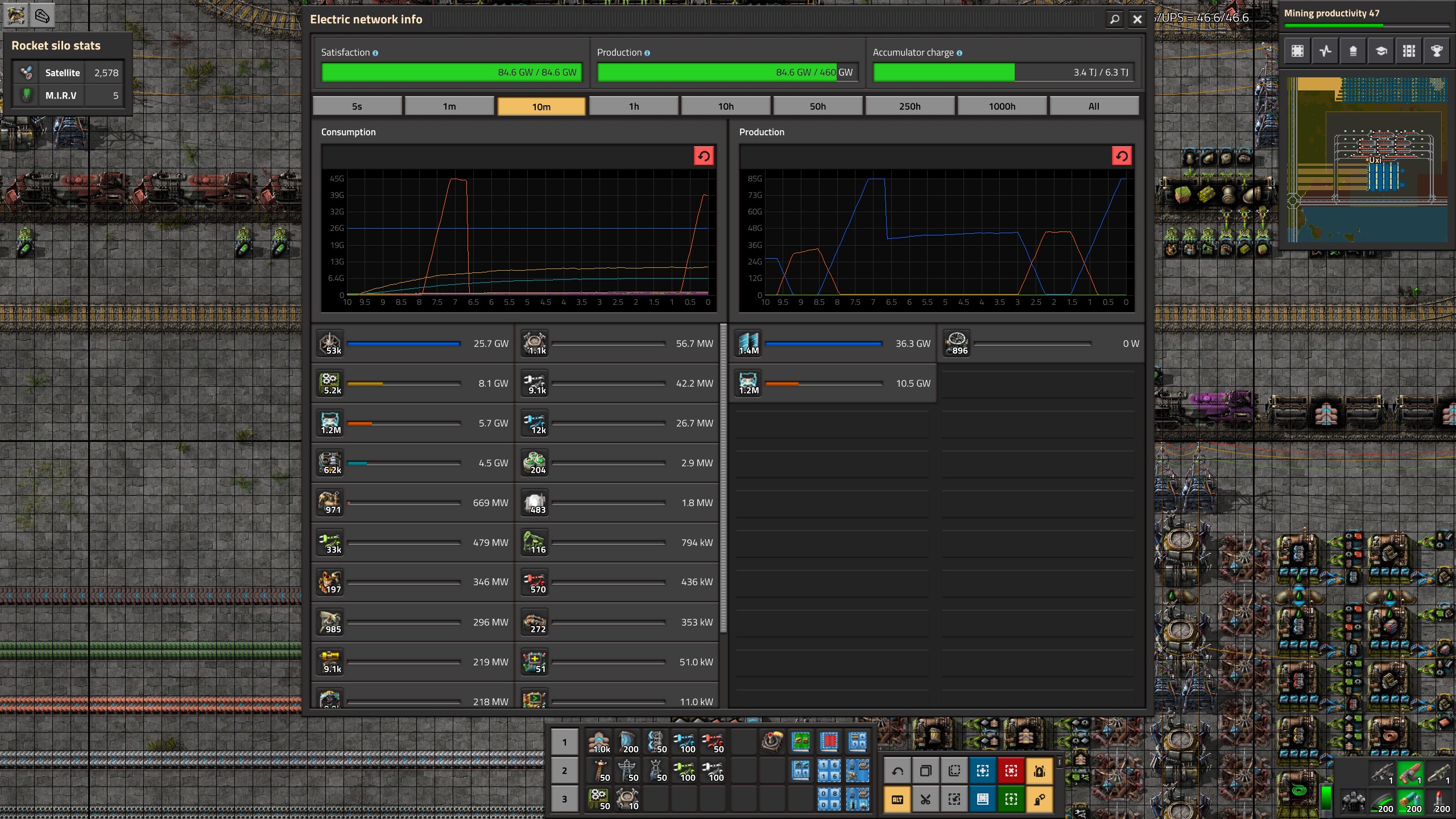The image size is (1456, 819).
Task: Click the 570 inserter icon at 436 kW
Action: 535,582
